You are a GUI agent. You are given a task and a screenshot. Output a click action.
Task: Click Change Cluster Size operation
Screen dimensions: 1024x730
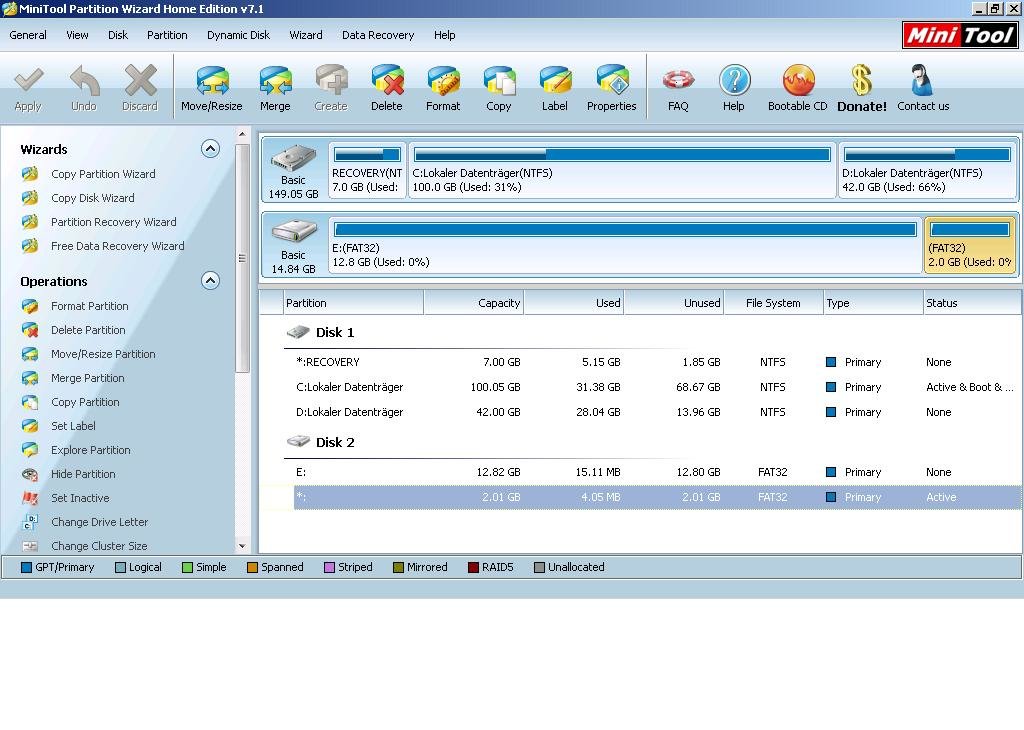tap(99, 546)
